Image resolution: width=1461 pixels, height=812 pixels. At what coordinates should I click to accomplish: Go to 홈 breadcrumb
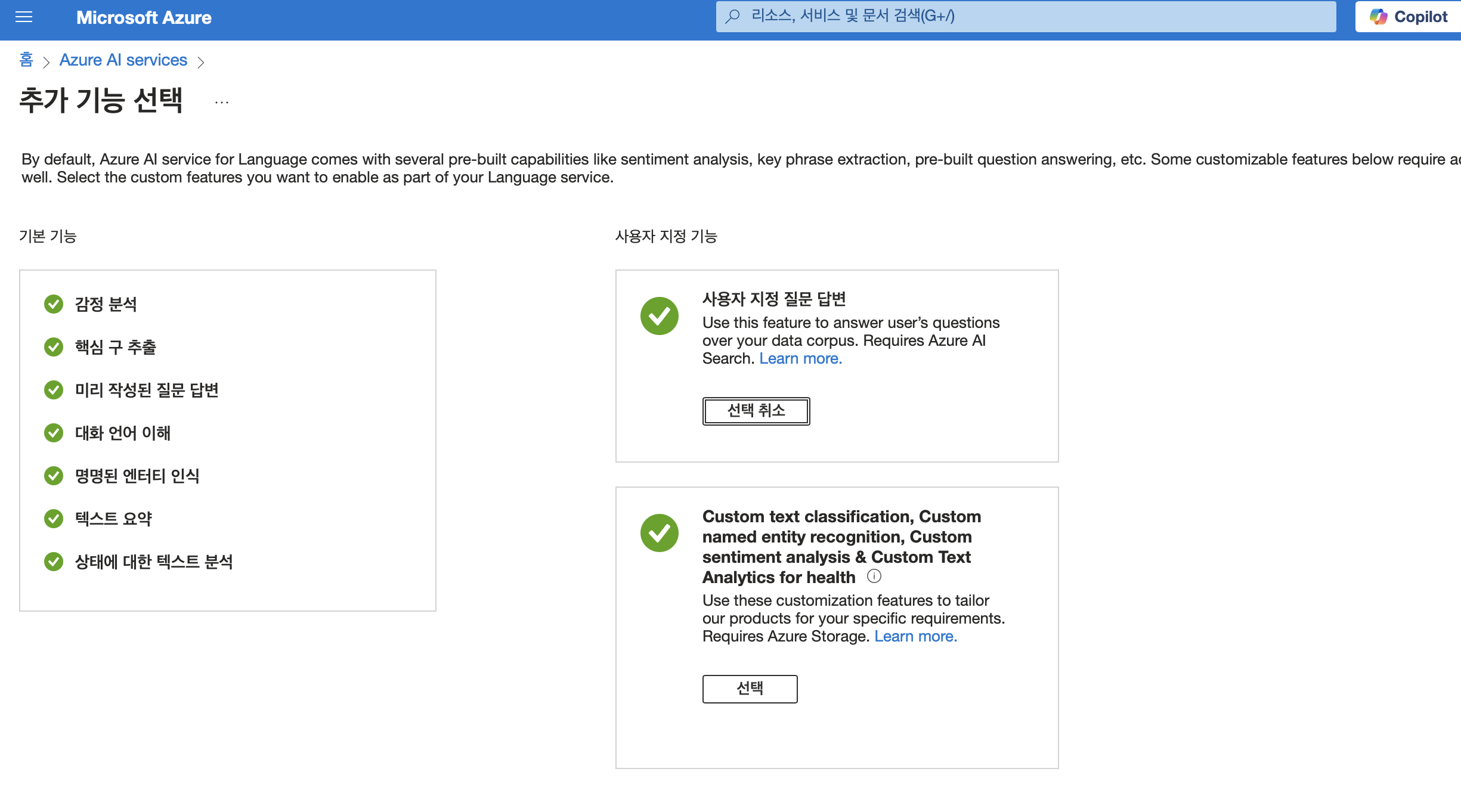26,60
